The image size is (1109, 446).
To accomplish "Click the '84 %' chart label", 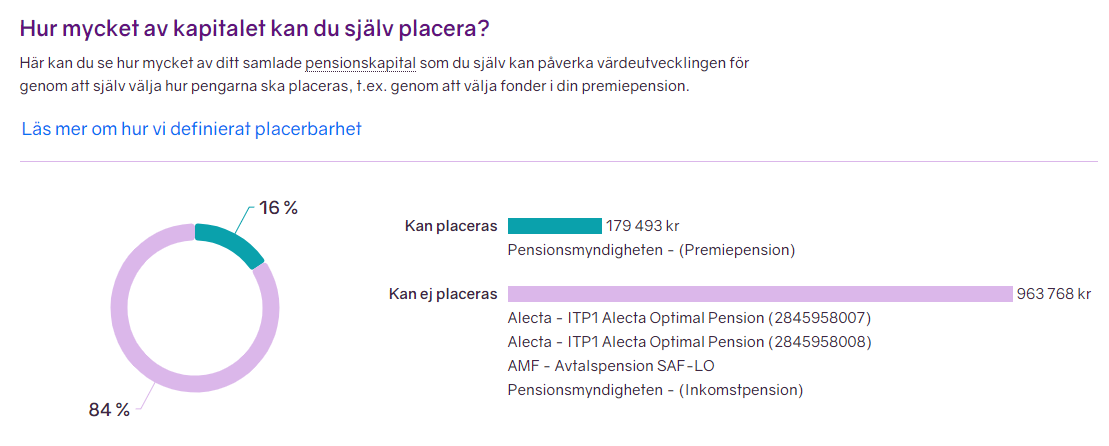I will [110, 410].
